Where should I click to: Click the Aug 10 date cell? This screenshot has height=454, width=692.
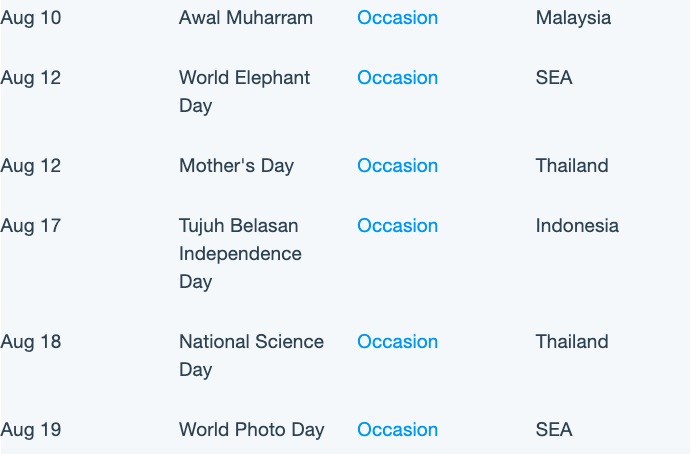tap(30, 18)
